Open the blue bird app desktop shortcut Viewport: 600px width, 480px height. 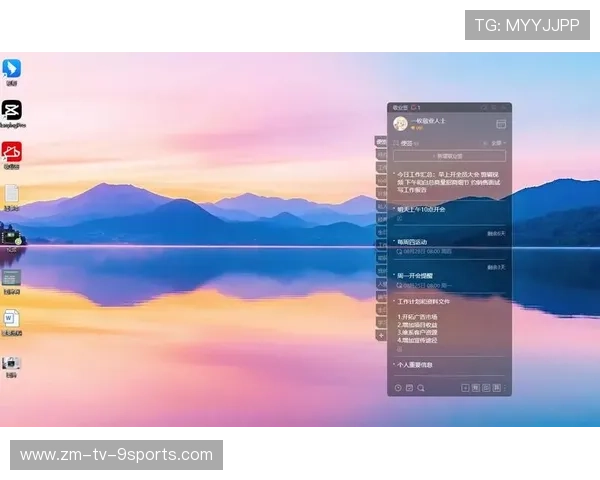tap(11, 68)
